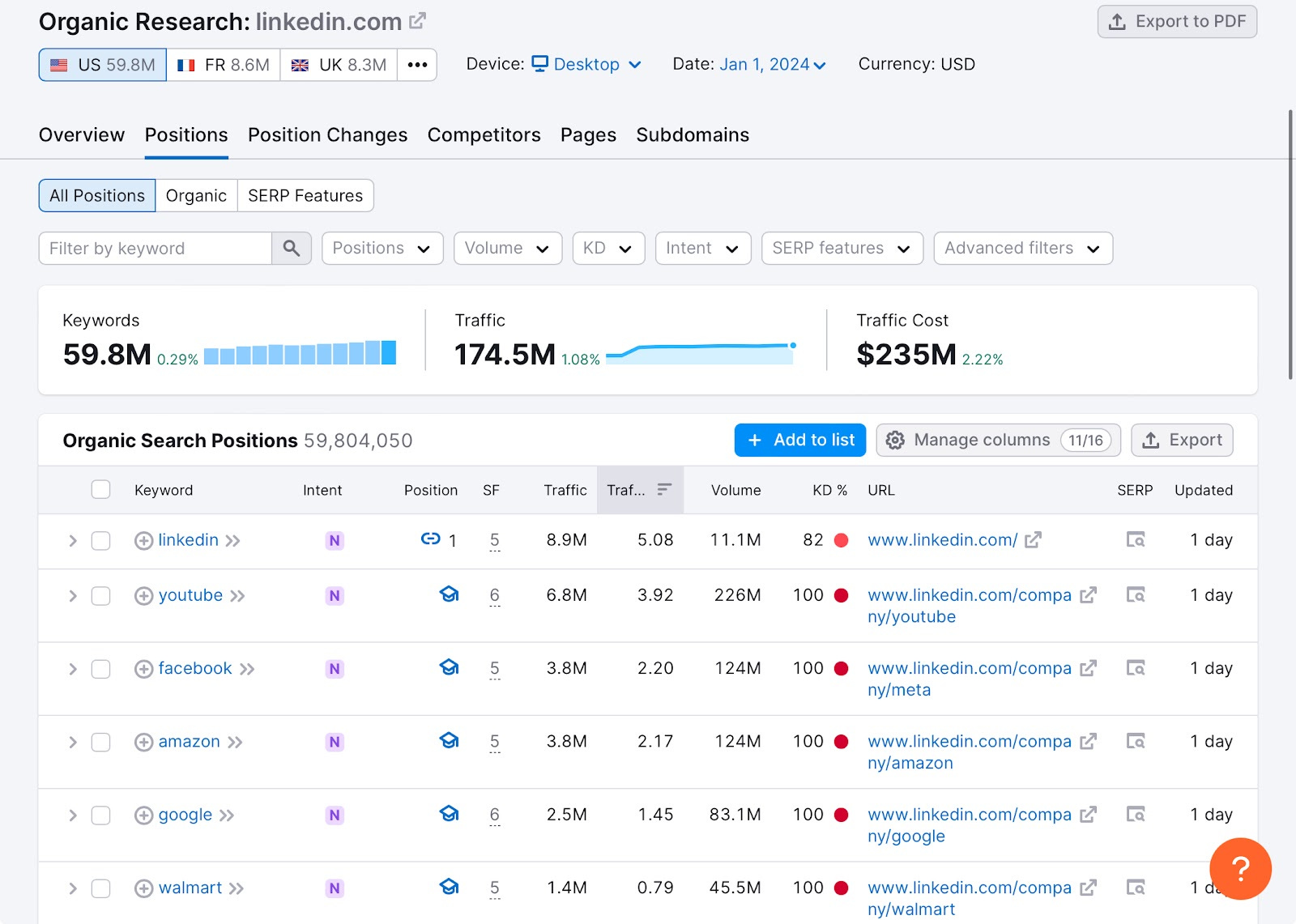Image resolution: width=1296 pixels, height=924 pixels.
Task: Check the youtube keyword row checkbox
Action: 100,596
